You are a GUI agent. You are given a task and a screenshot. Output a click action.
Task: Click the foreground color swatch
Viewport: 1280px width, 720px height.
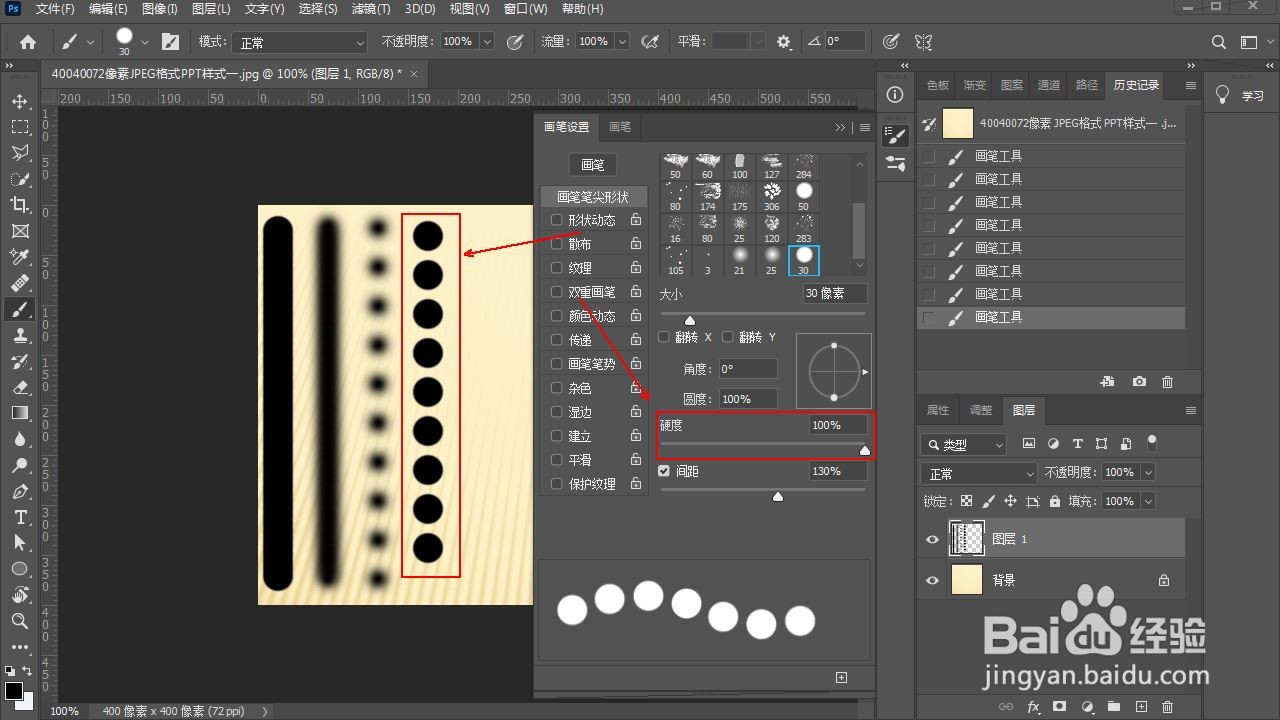[x=14, y=691]
